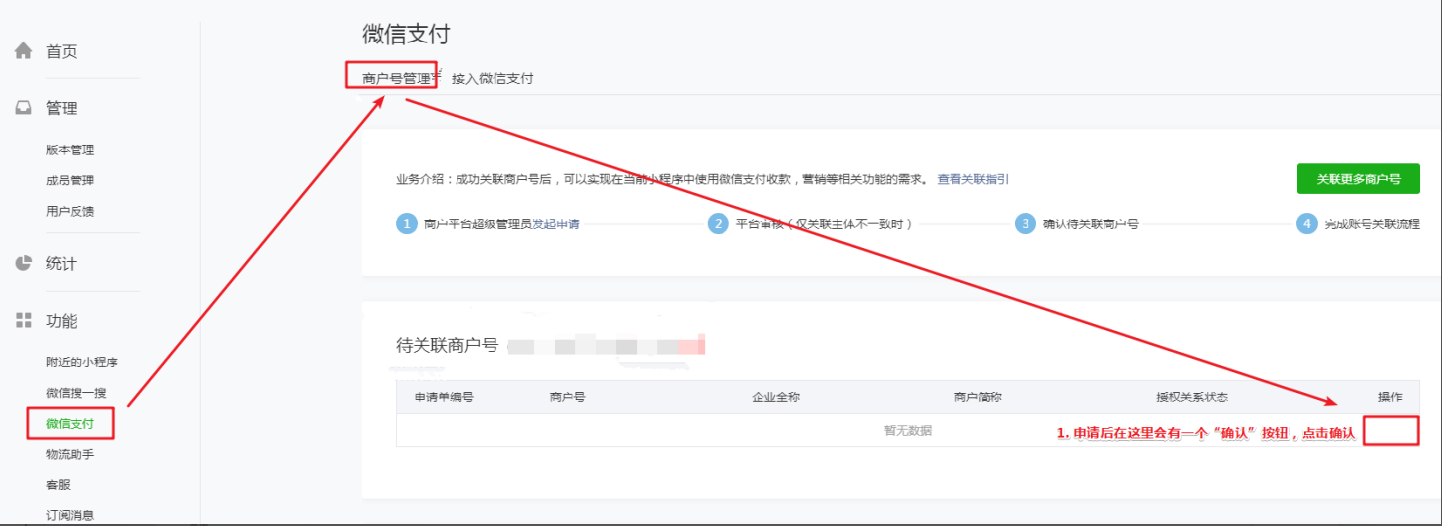Click the grid icon beside 功能
This screenshot has height=526, width=1442.
coord(23,321)
